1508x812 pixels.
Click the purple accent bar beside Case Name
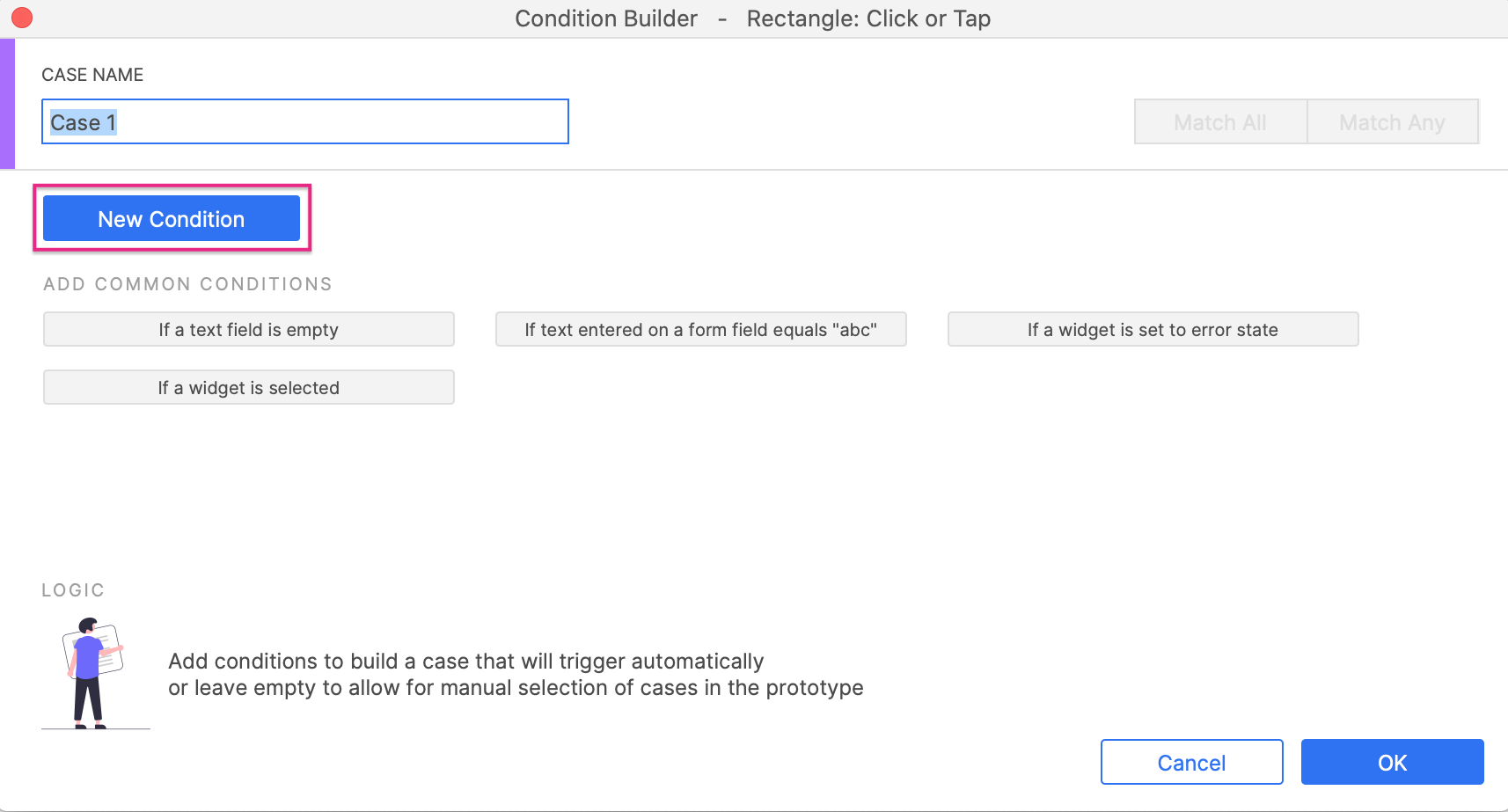(7, 104)
